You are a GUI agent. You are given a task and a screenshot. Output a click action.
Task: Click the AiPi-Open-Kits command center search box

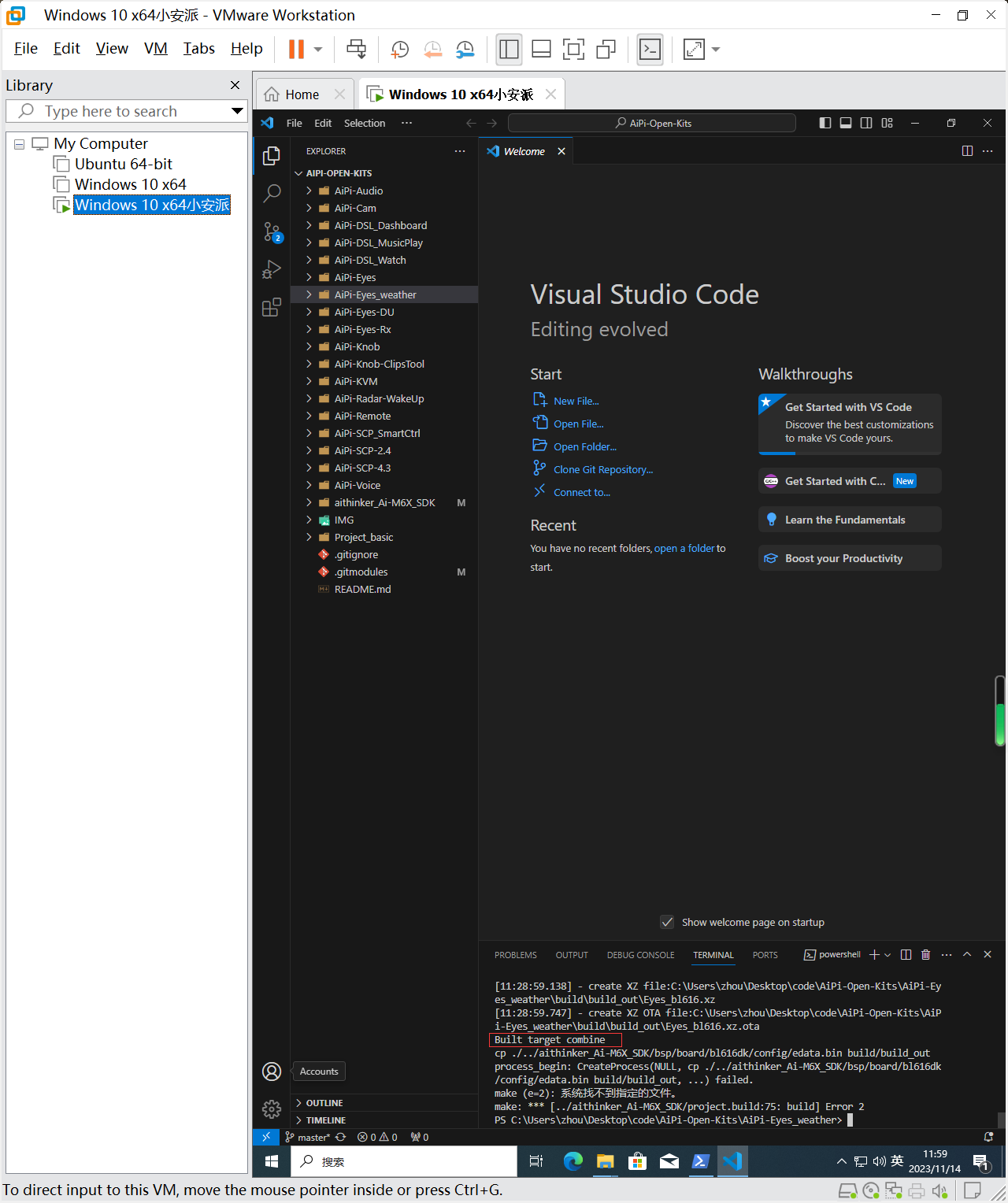point(652,123)
